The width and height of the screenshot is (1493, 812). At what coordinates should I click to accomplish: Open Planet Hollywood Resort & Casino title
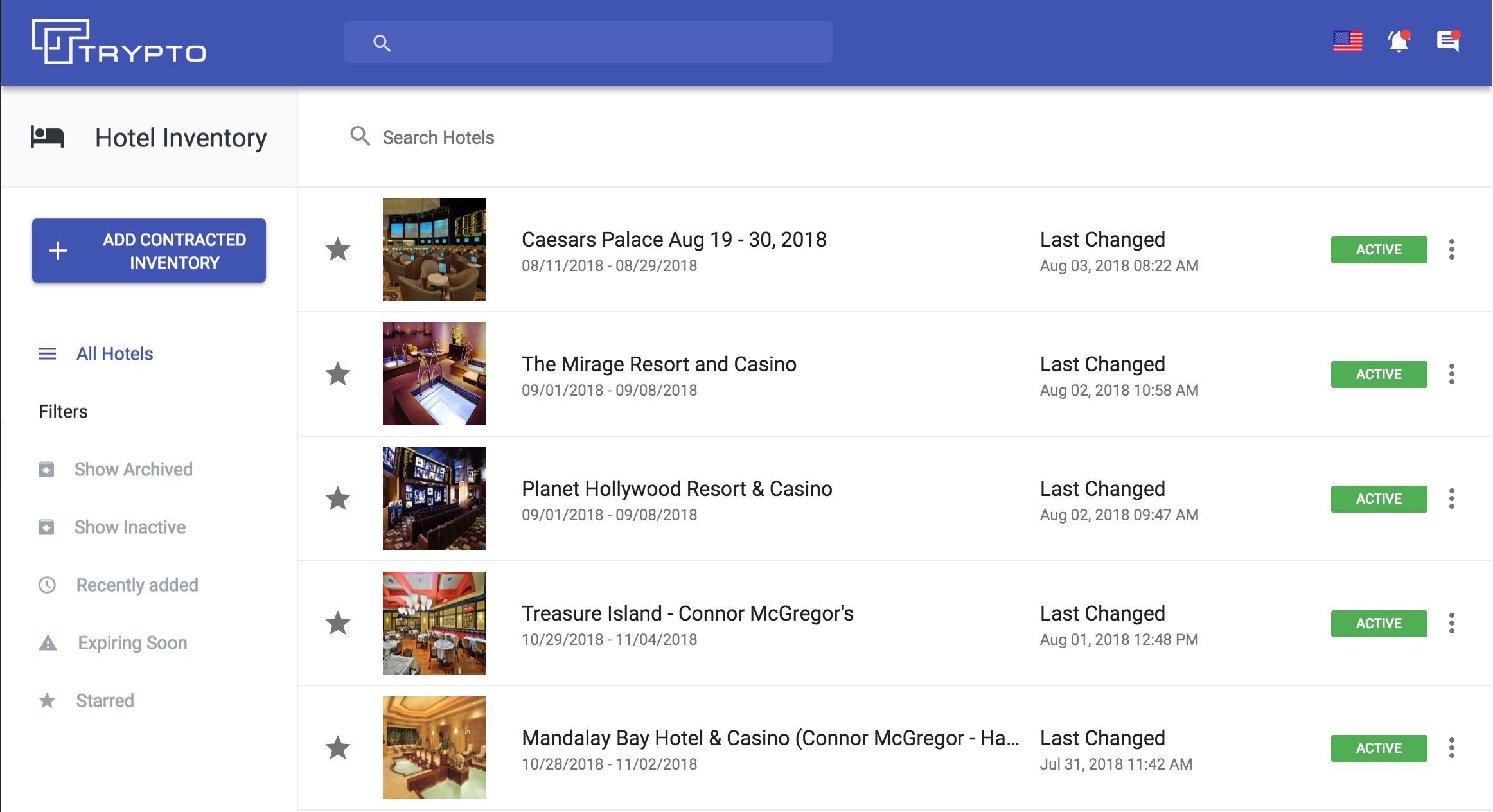pyautogui.click(x=677, y=488)
